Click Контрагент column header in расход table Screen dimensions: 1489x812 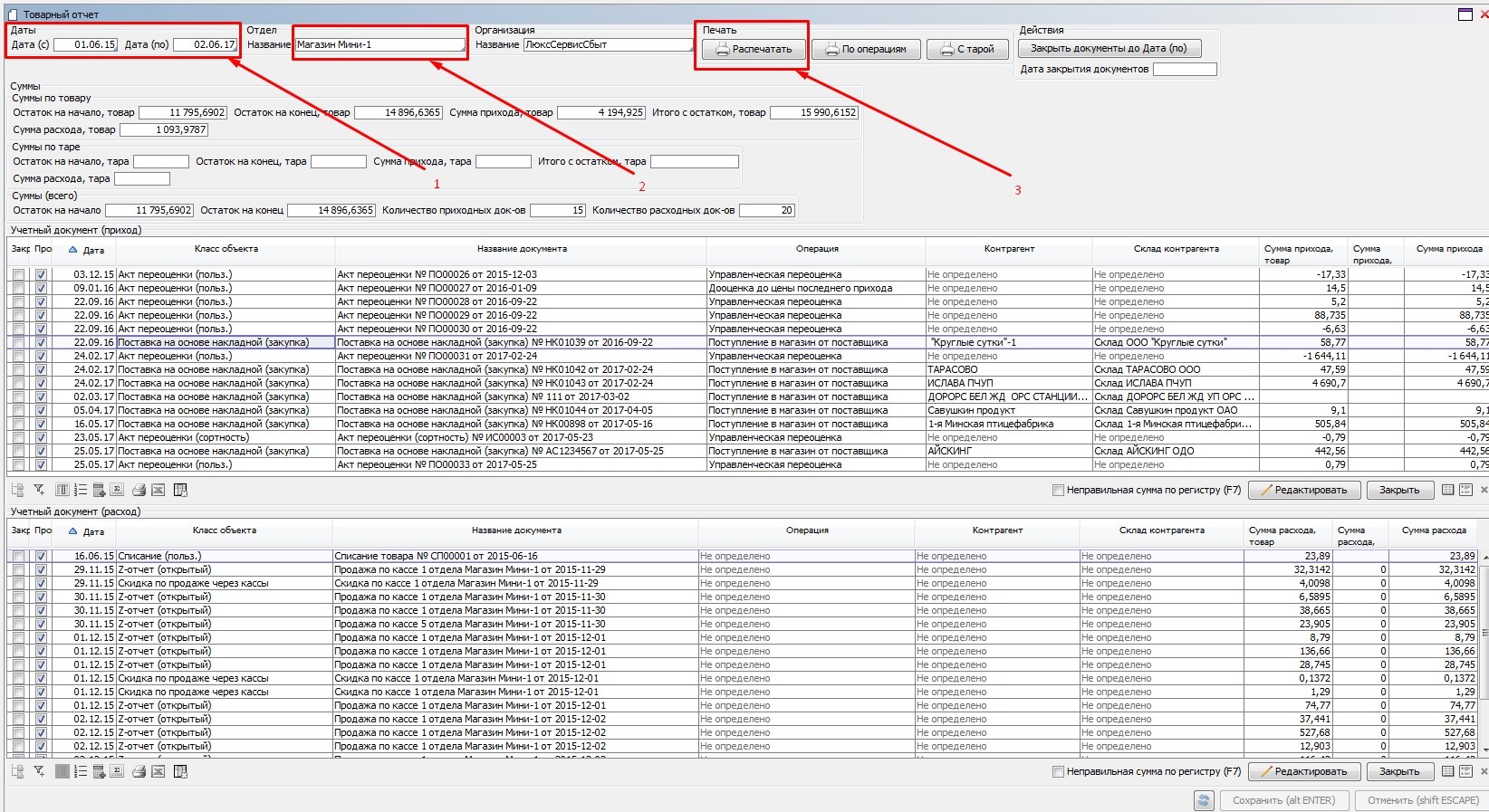tap(996, 530)
